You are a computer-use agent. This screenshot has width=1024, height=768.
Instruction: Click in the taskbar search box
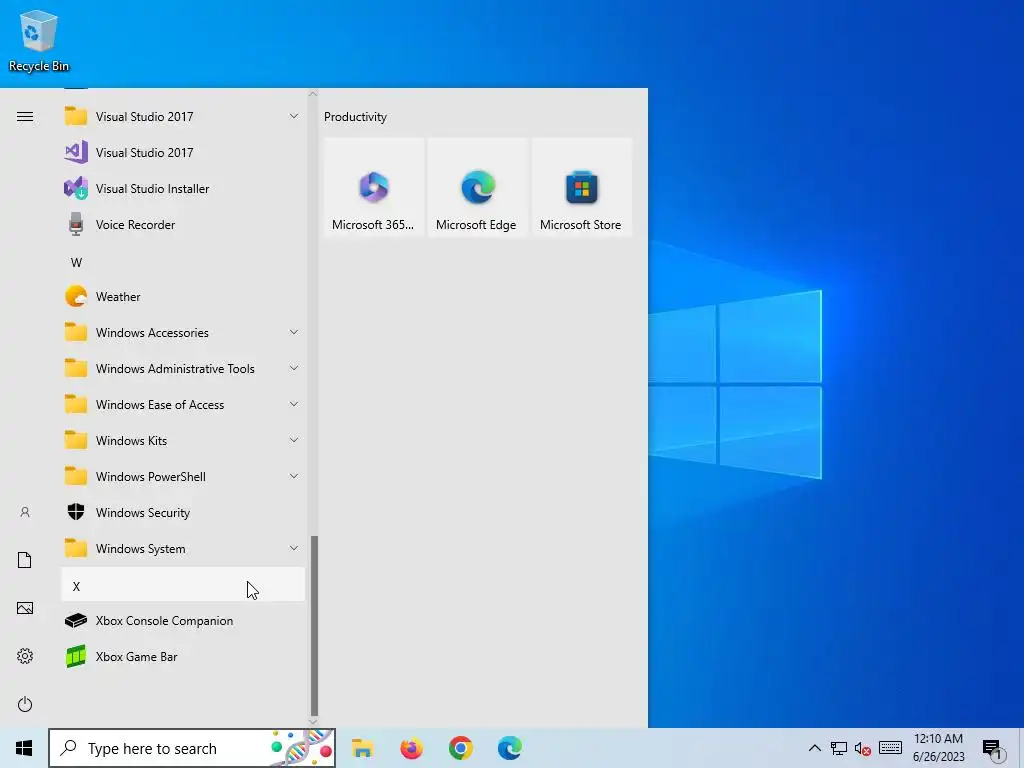tap(192, 748)
